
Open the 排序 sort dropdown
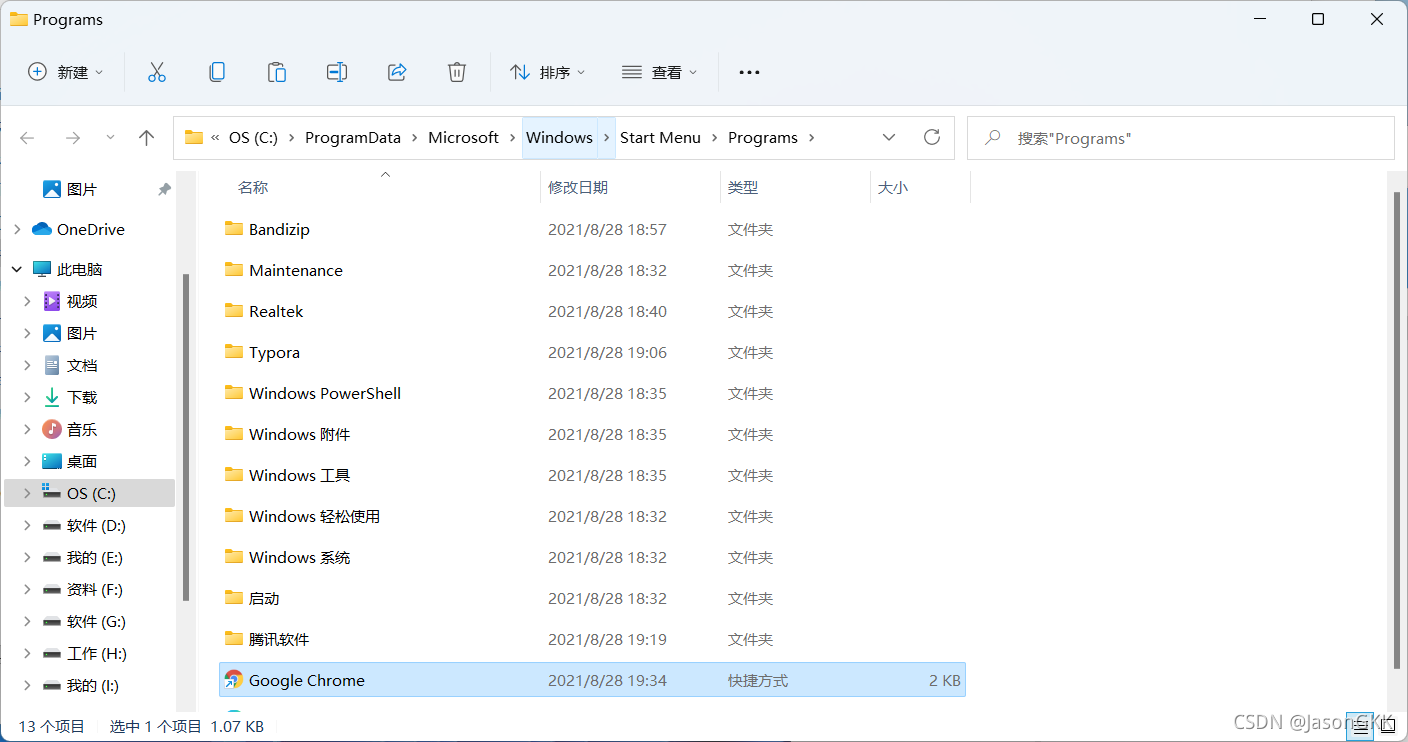[x=548, y=72]
